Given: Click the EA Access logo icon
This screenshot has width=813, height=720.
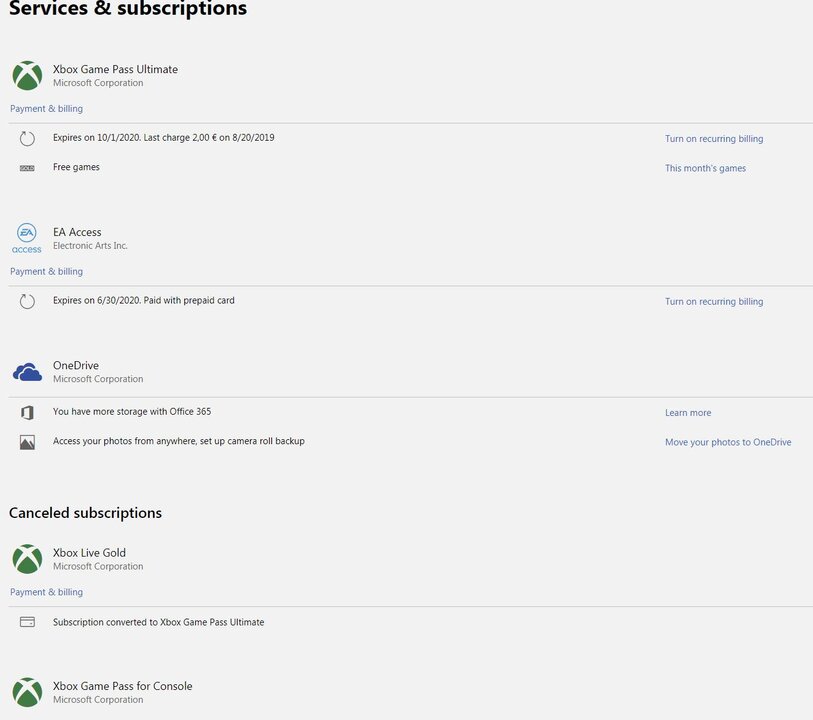Looking at the screenshot, I should coord(27,238).
